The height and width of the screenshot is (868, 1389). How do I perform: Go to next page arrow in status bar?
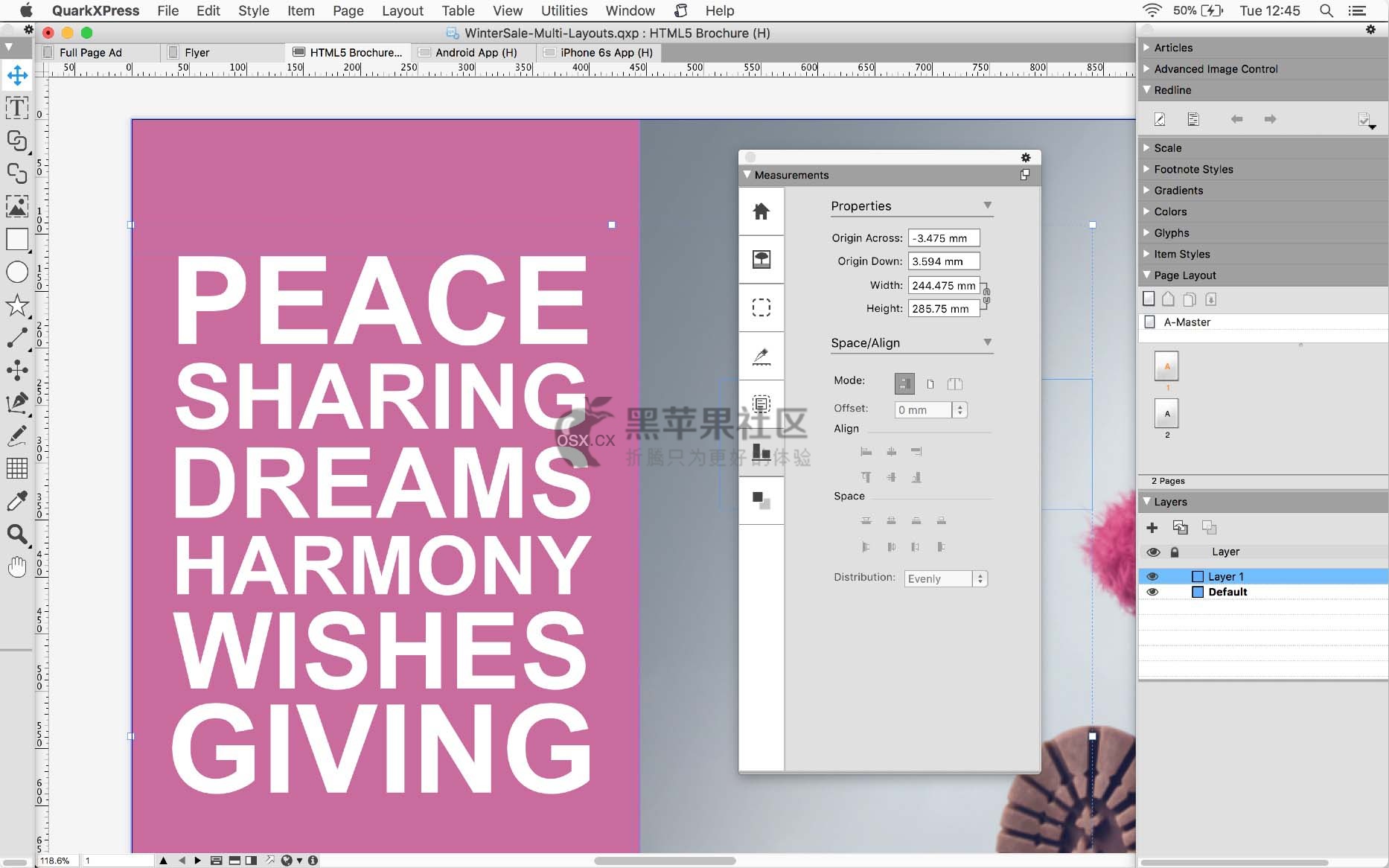[x=197, y=861]
